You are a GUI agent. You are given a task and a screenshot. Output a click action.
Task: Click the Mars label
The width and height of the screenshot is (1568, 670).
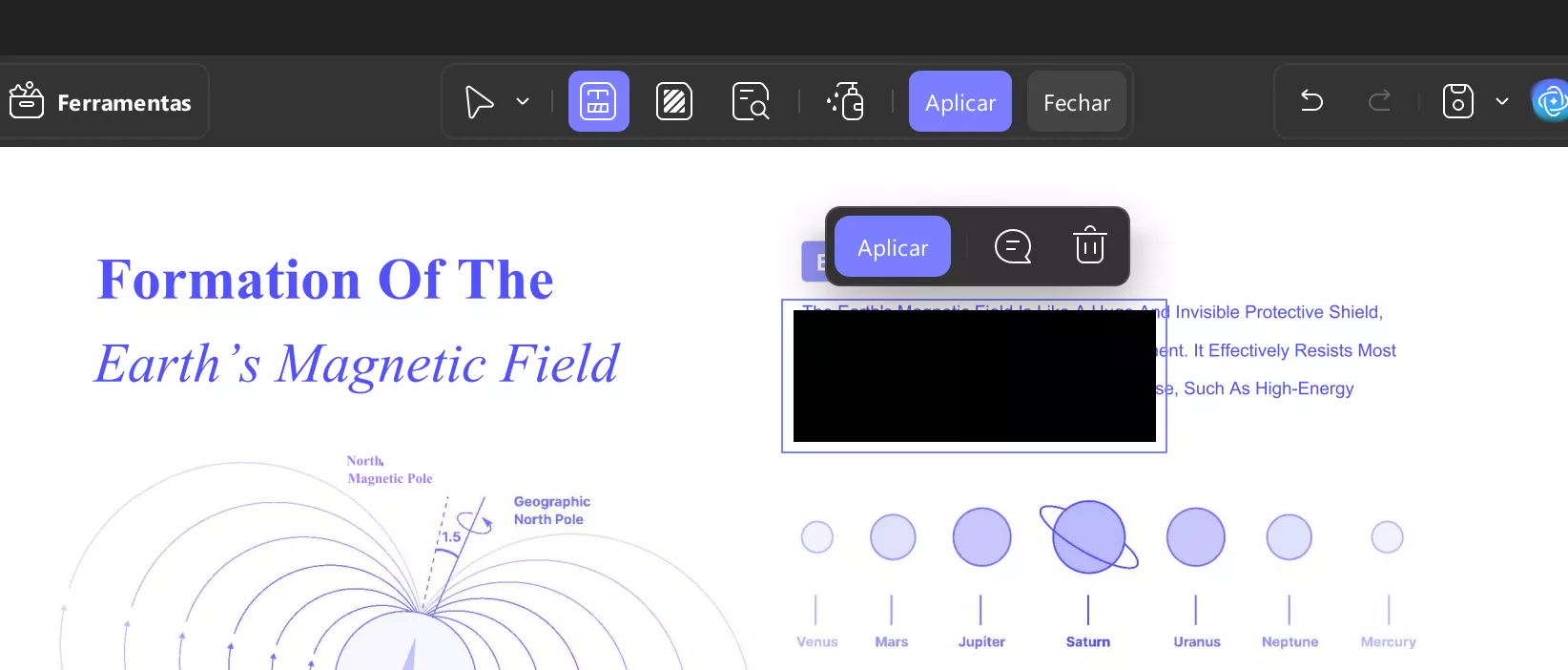(892, 641)
